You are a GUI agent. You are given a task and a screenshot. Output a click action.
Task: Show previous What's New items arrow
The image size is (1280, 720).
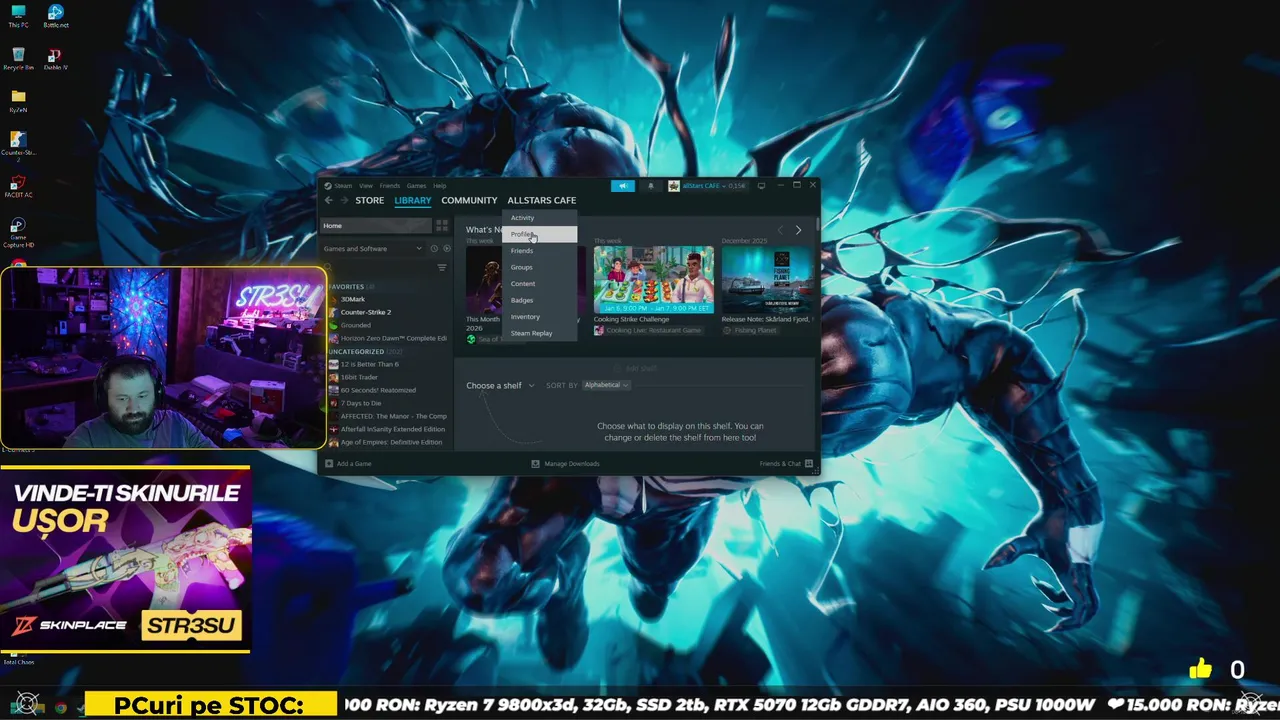point(780,230)
